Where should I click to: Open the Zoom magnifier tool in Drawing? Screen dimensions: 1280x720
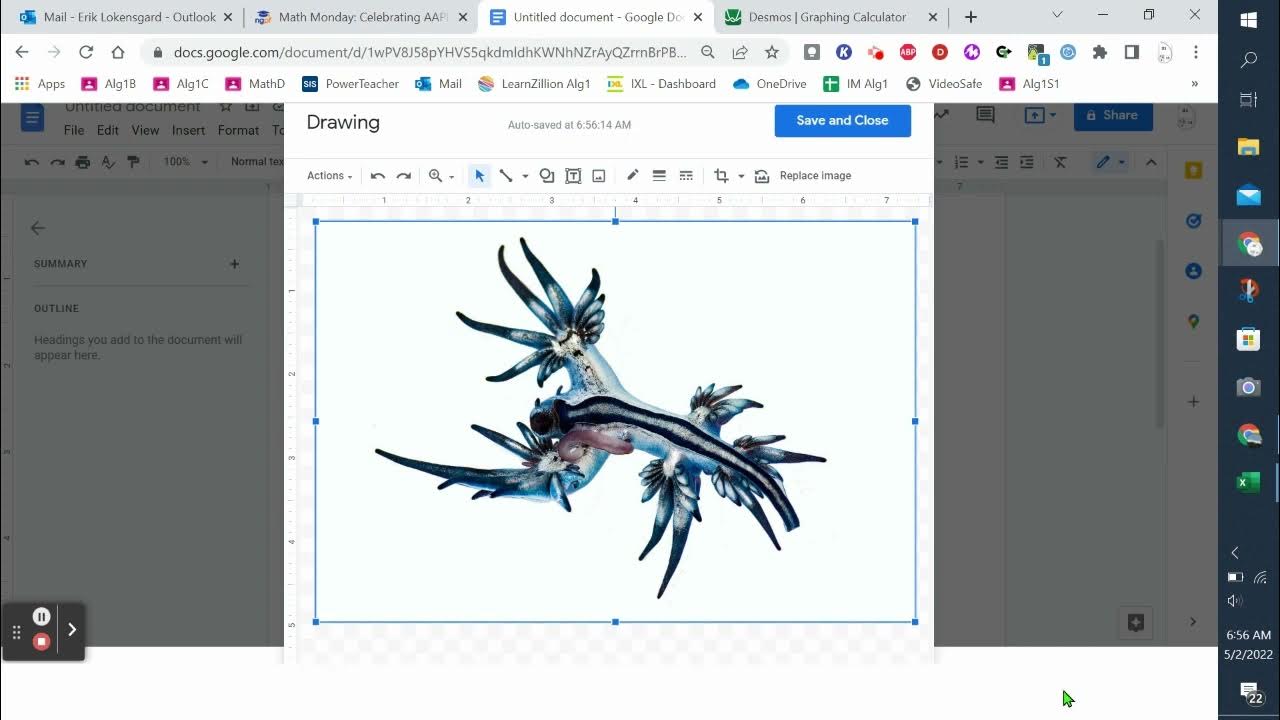(435, 176)
